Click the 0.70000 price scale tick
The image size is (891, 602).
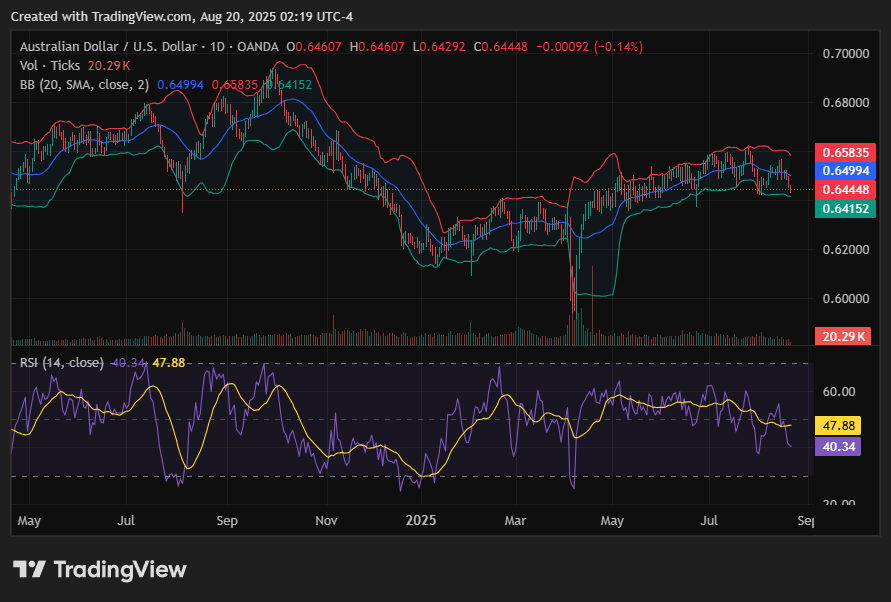click(x=846, y=53)
